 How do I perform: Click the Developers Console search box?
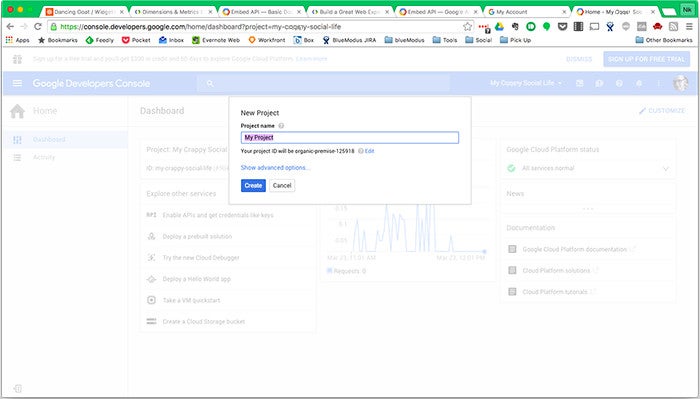coord(324,83)
